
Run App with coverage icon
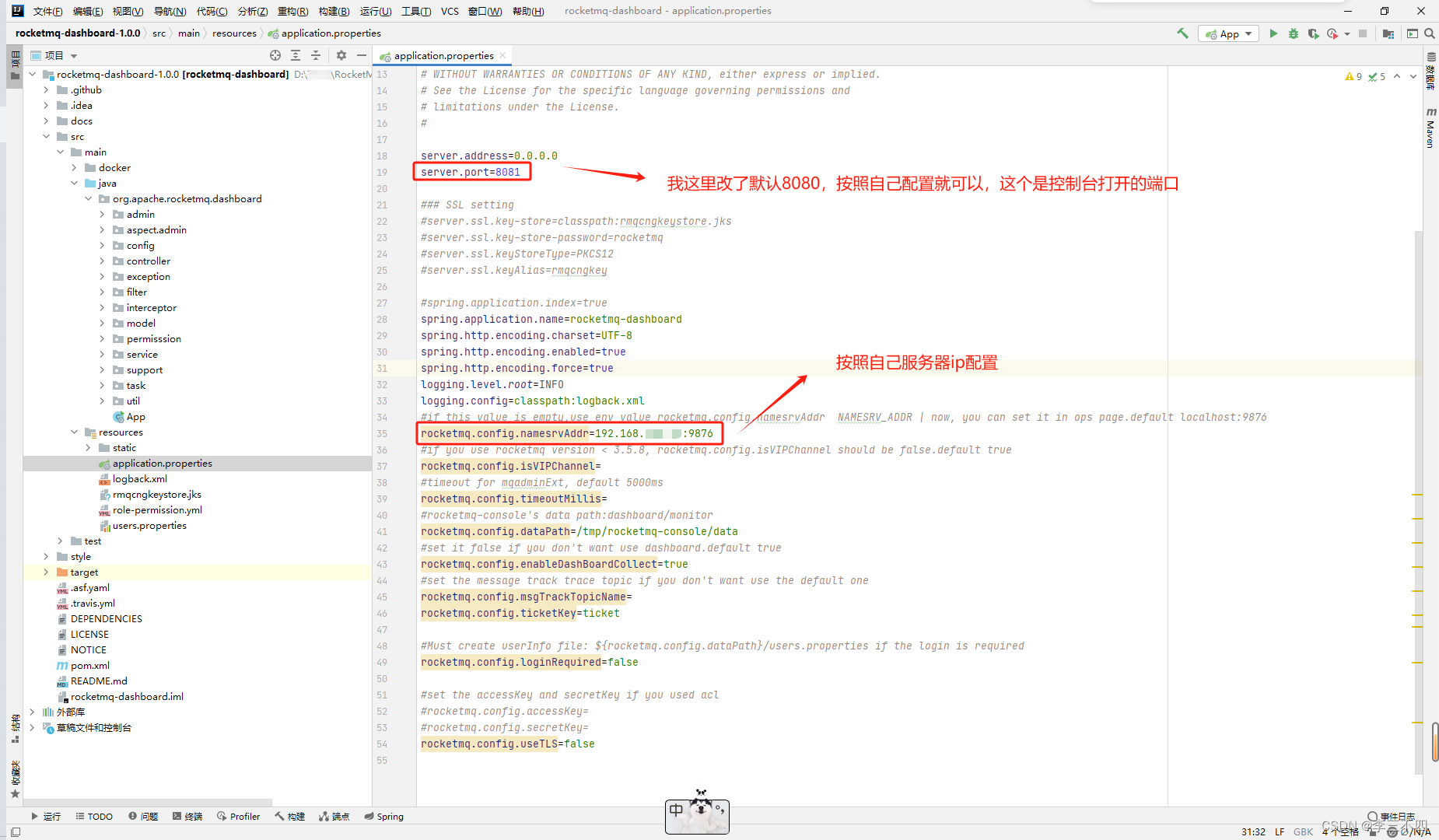pyautogui.click(x=1314, y=33)
